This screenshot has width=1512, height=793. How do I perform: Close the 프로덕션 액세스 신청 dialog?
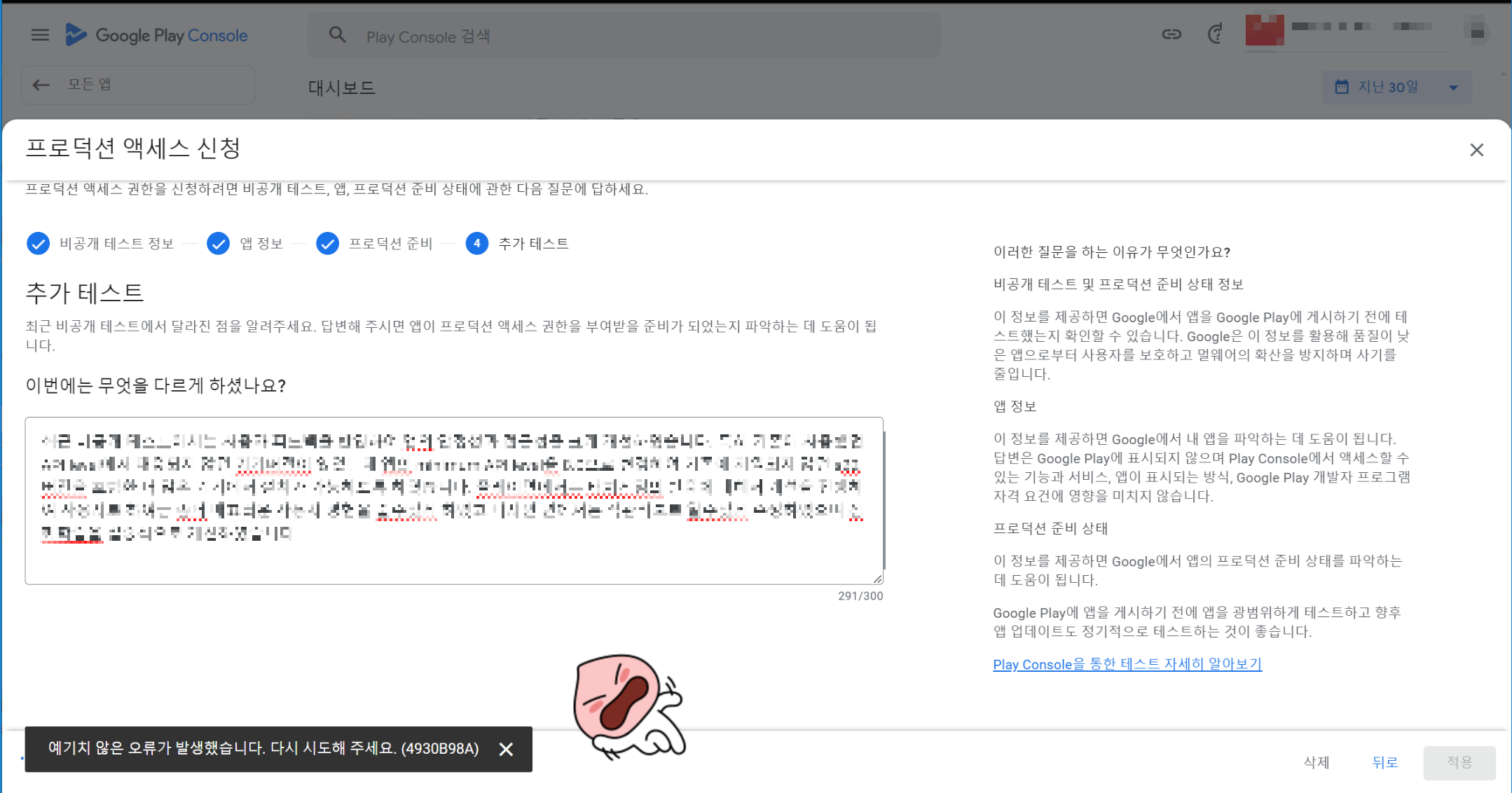point(1476,150)
